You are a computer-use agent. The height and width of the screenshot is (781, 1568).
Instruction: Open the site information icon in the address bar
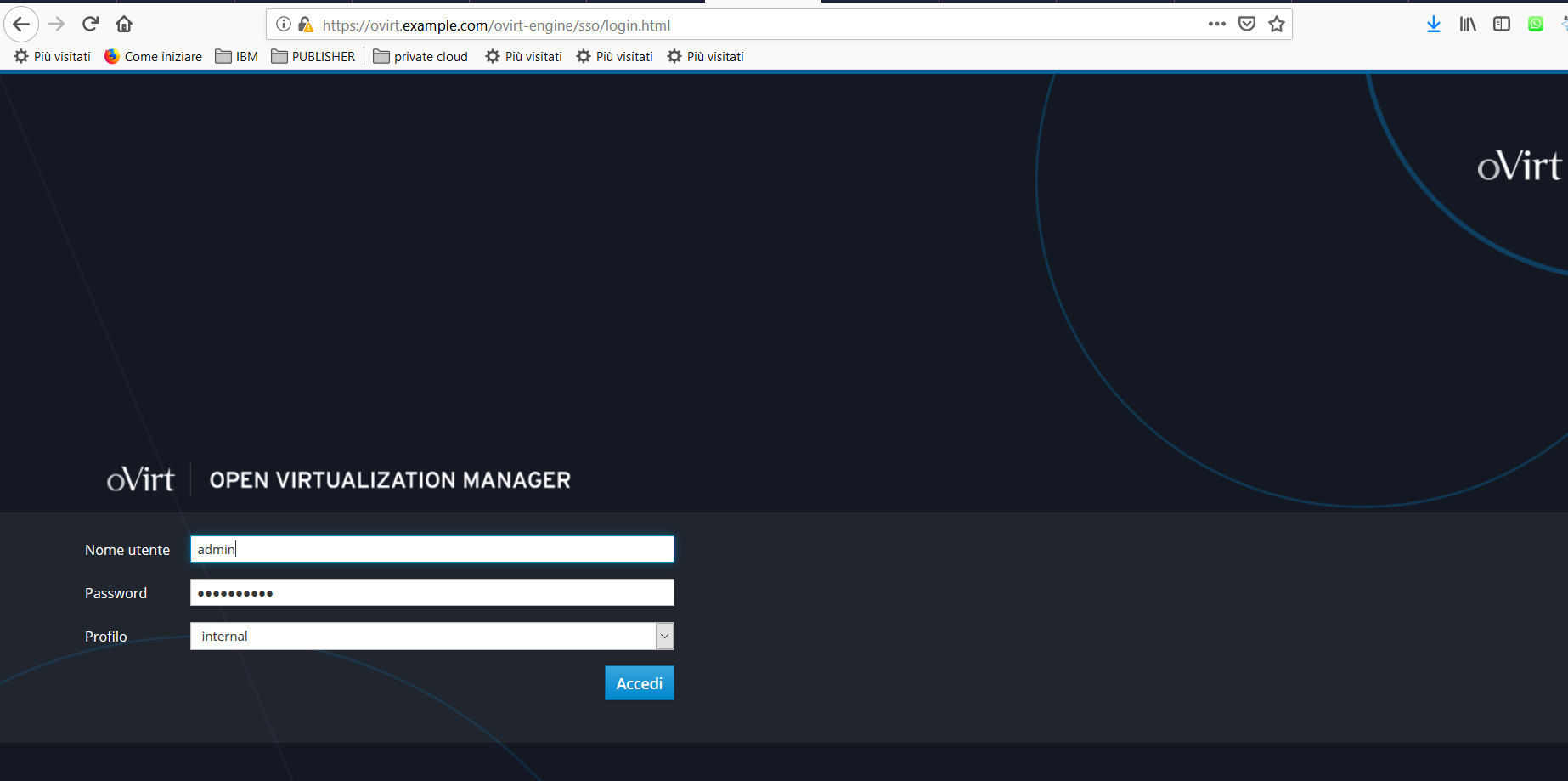pyautogui.click(x=284, y=25)
